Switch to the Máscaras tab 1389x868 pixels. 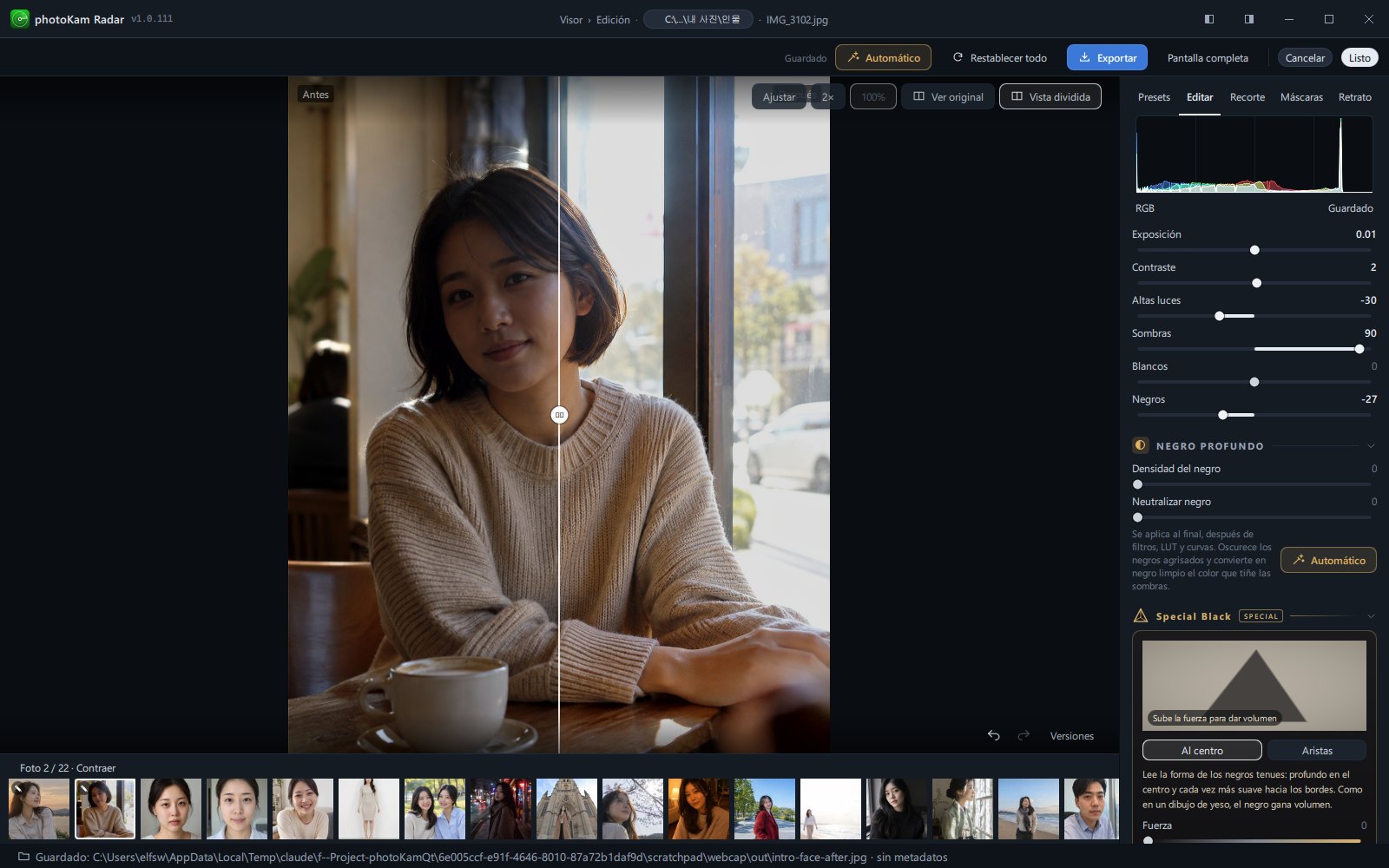tap(1301, 97)
